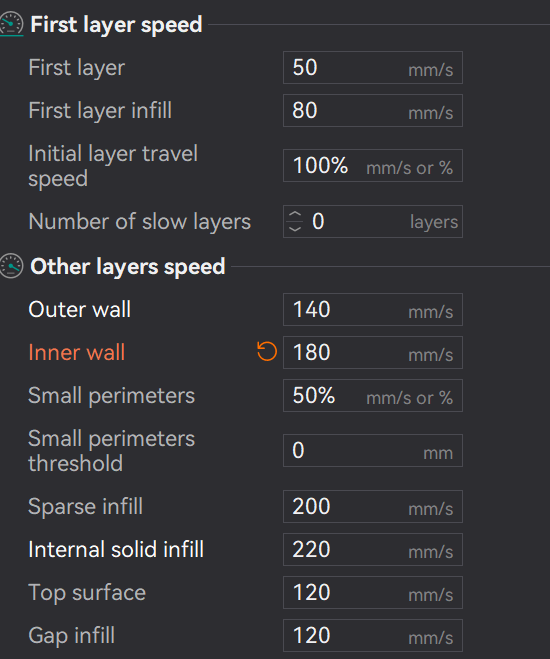Click the Outer wall setting label
Screen dimensions: 550x659
pyautogui.click(x=79, y=309)
